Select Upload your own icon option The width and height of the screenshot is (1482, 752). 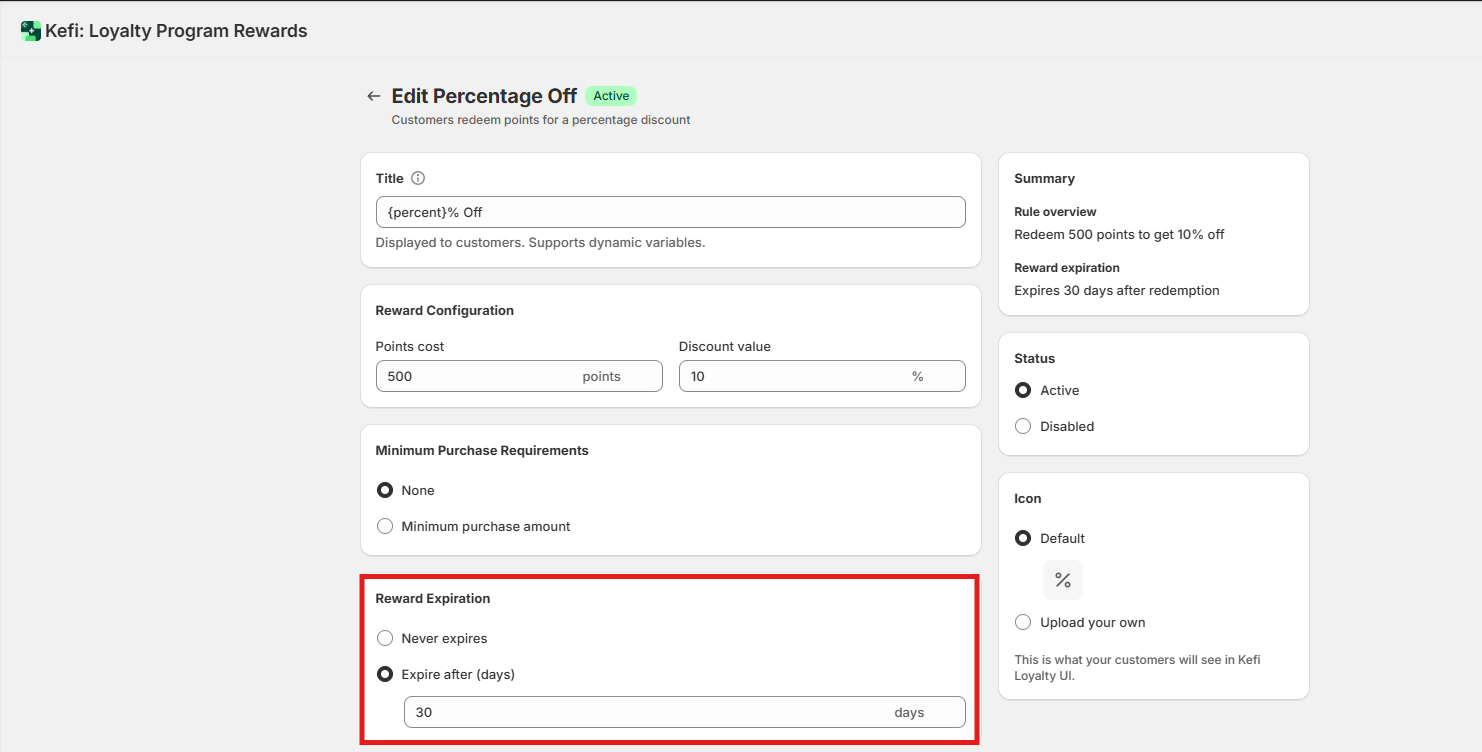coord(1023,622)
